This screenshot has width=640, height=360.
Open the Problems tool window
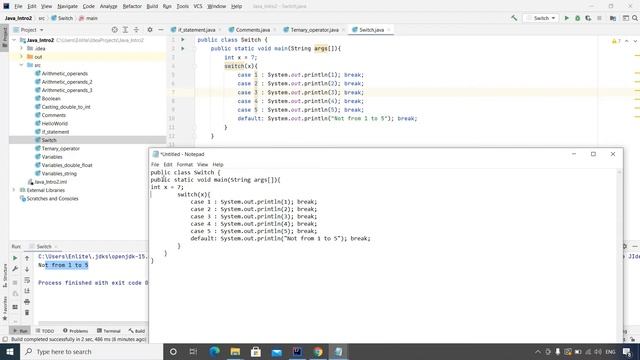[x=76, y=331]
